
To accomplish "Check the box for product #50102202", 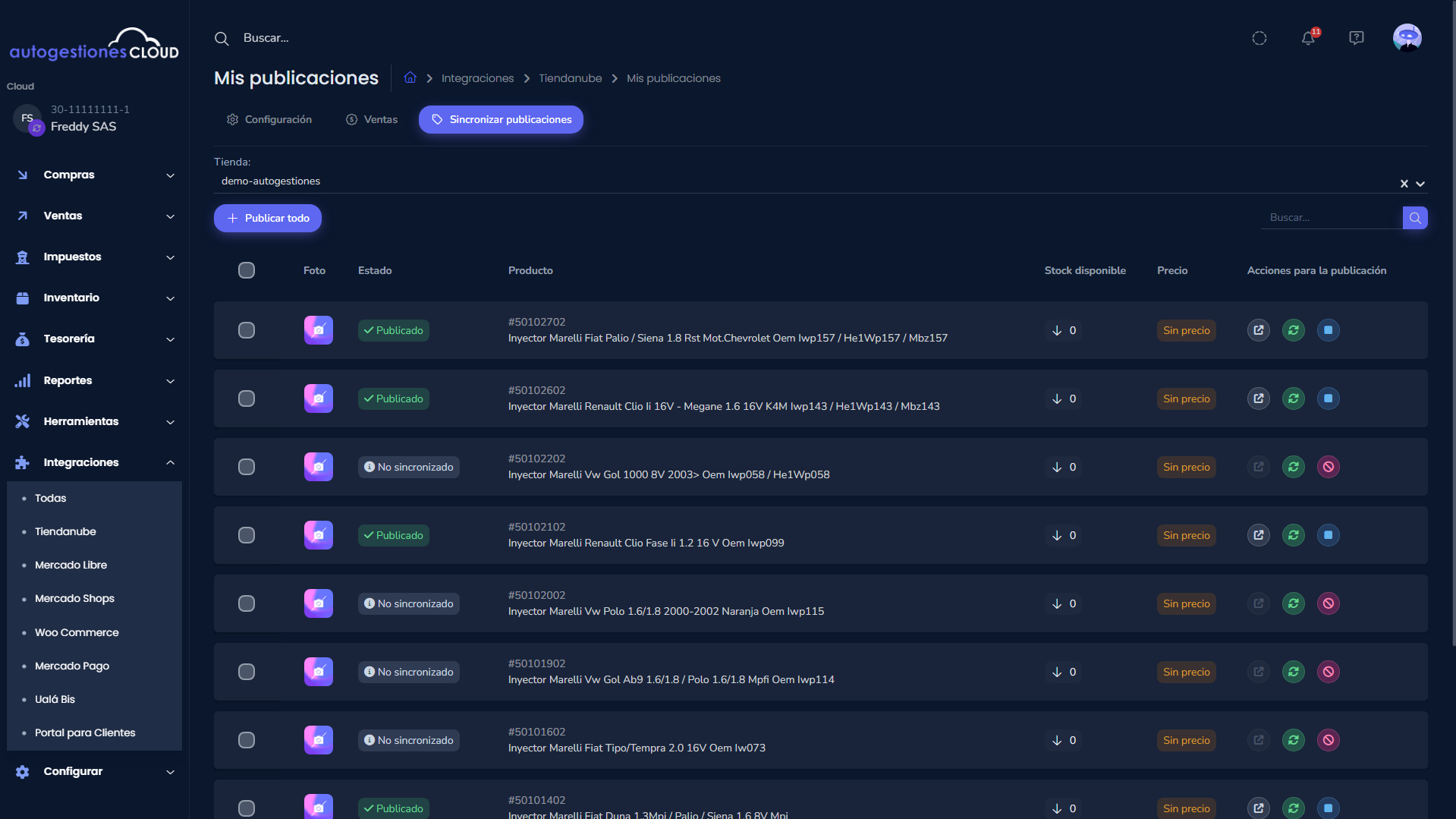I will click(247, 467).
